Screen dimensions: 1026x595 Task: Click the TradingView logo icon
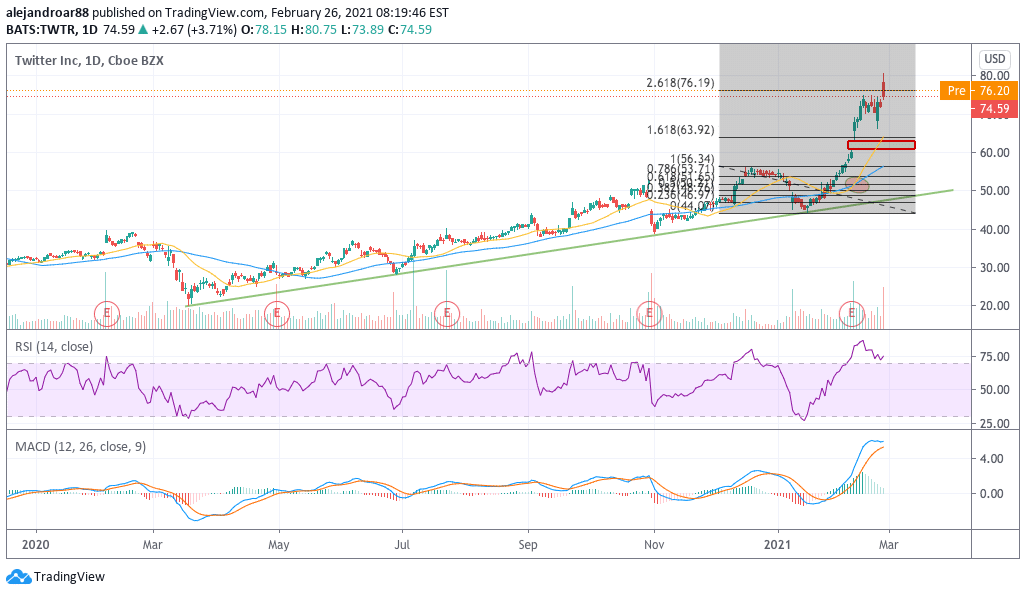pyautogui.click(x=18, y=577)
